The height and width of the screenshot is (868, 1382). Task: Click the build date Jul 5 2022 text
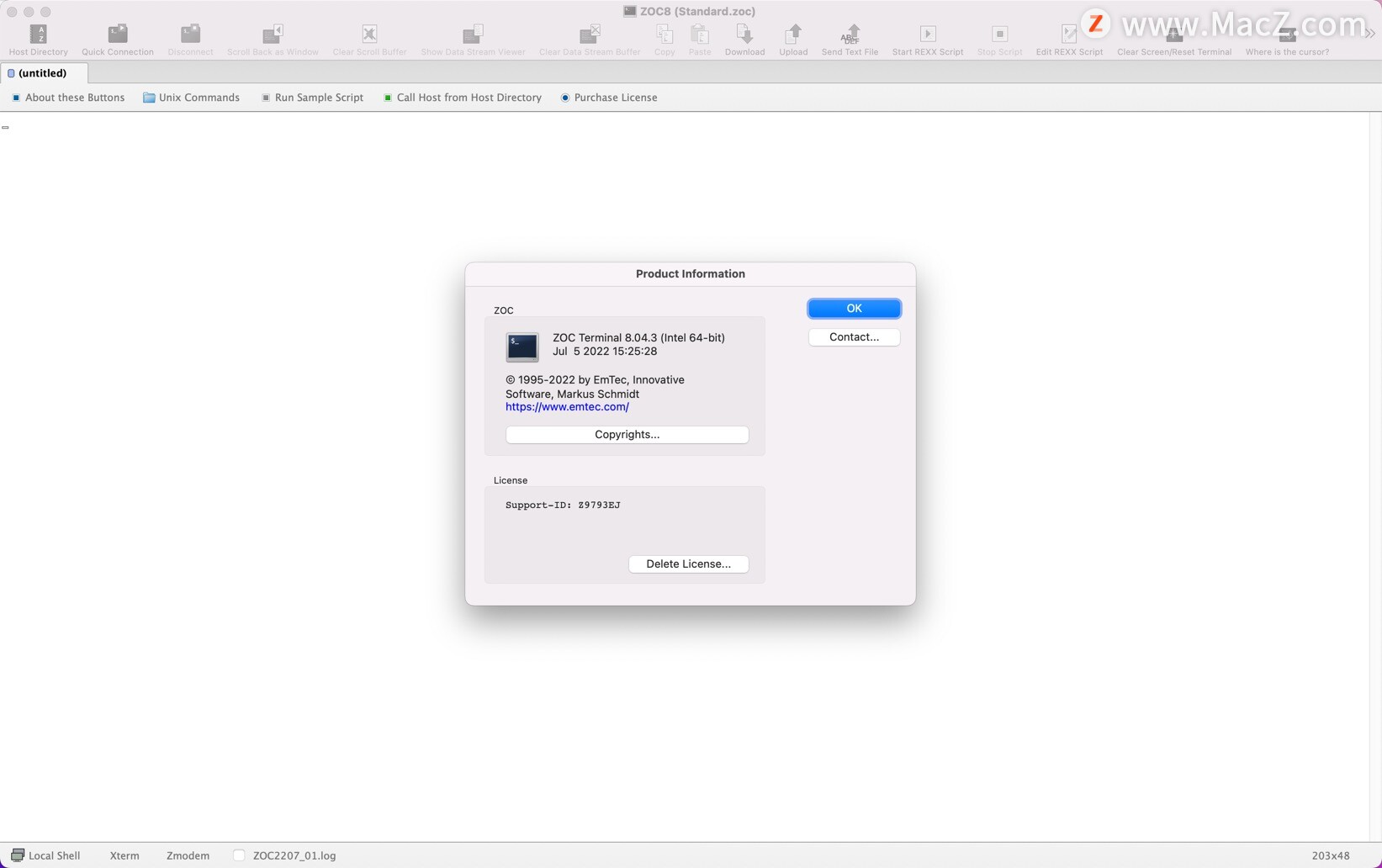(605, 352)
